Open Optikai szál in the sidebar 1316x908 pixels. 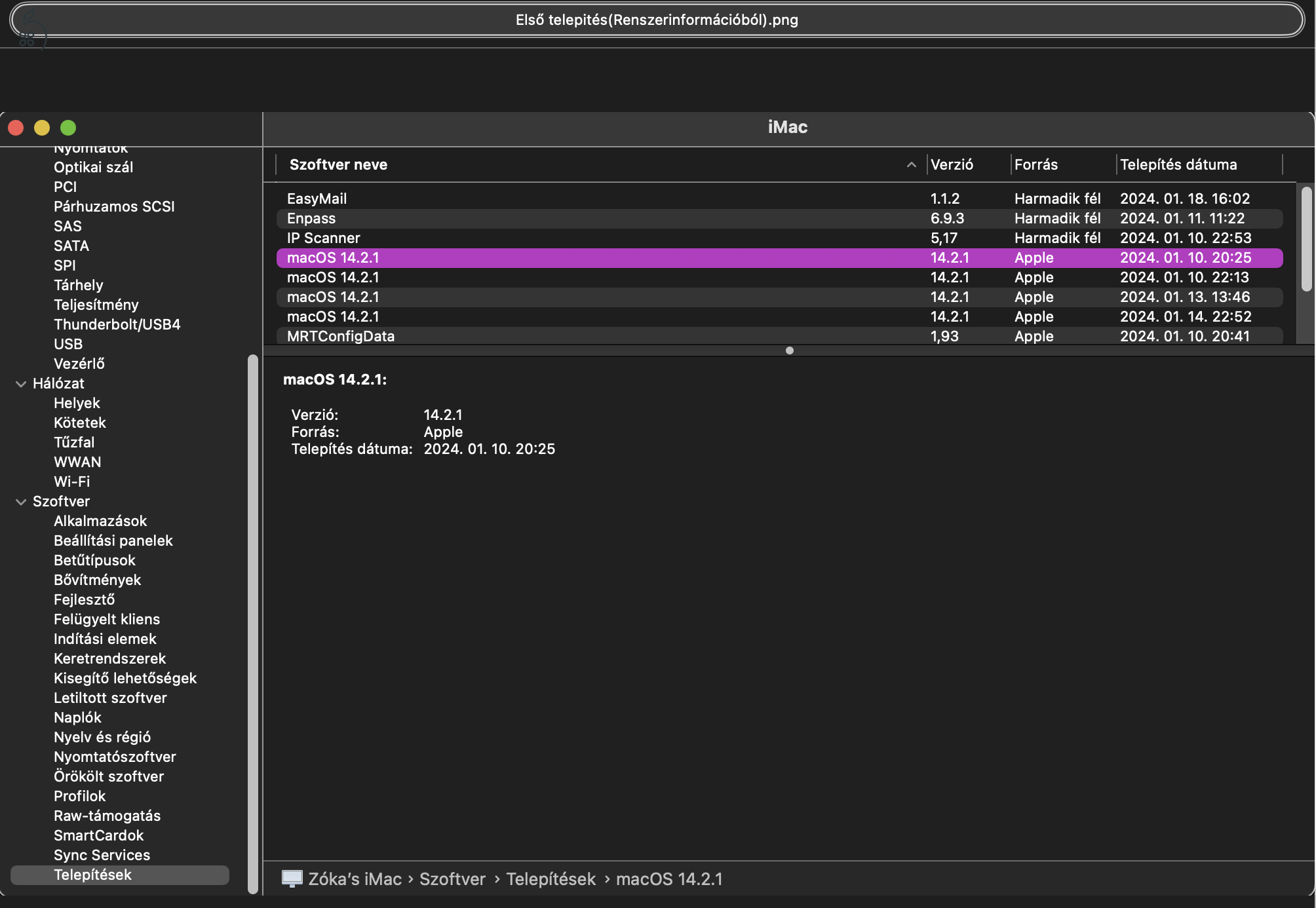[93, 168]
